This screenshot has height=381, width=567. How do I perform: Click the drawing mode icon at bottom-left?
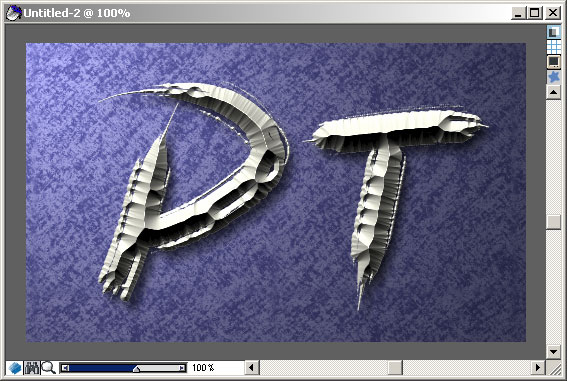(x=15, y=368)
